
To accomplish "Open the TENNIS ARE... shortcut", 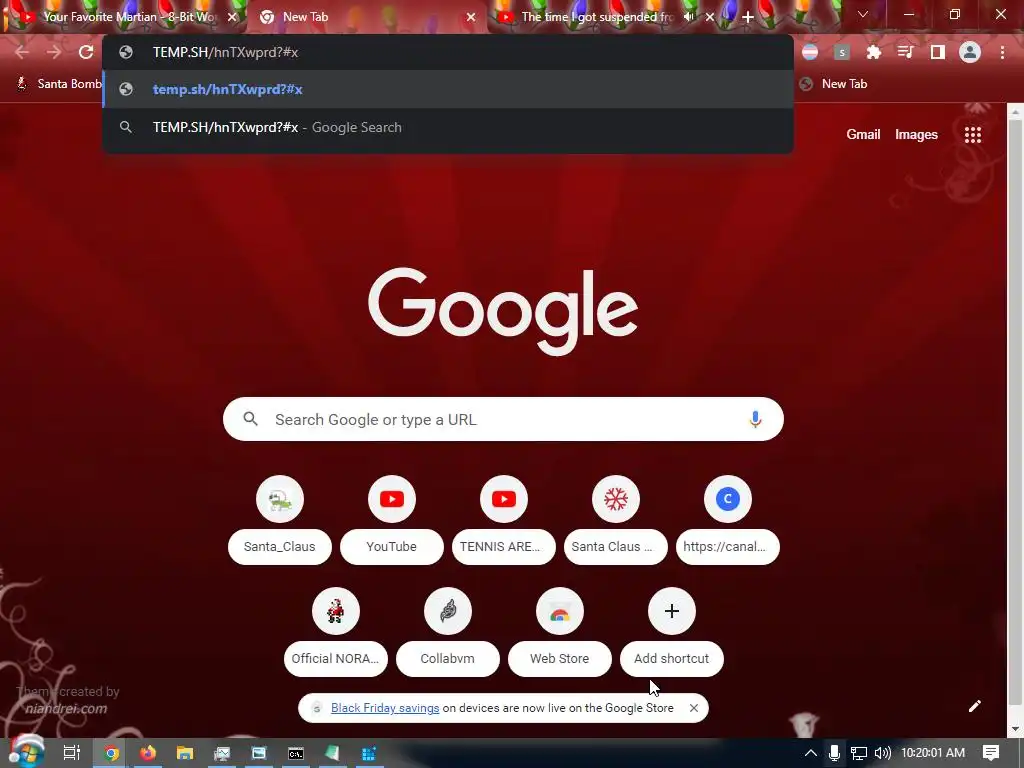I will pyautogui.click(x=504, y=520).
